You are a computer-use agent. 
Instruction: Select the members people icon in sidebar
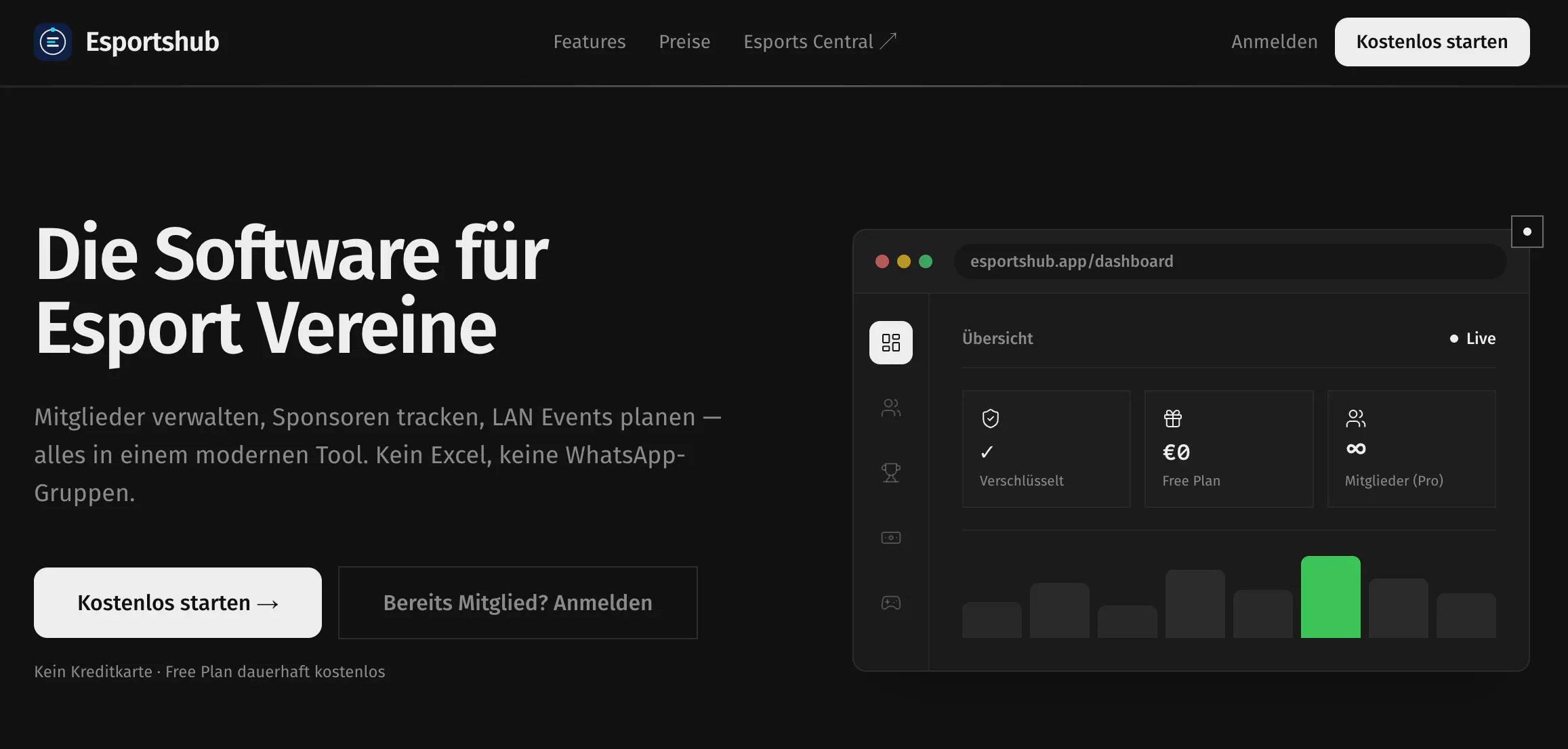coord(891,408)
